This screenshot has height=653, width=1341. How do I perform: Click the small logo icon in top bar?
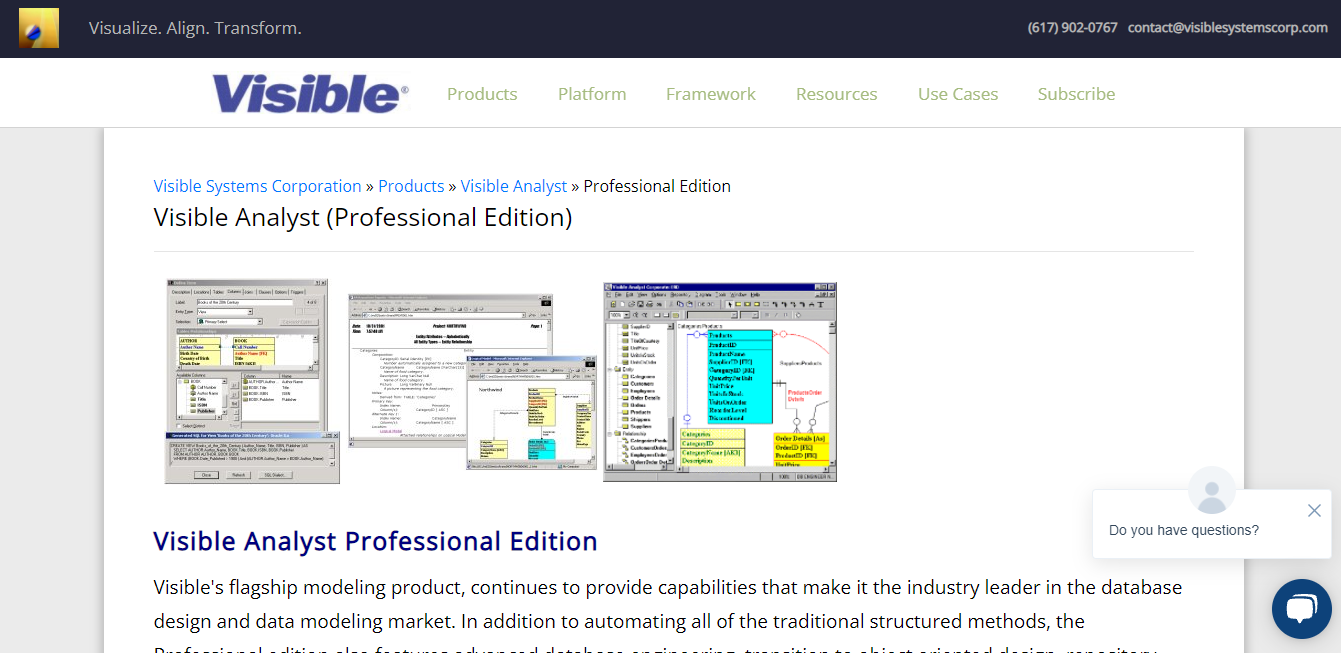(x=39, y=28)
